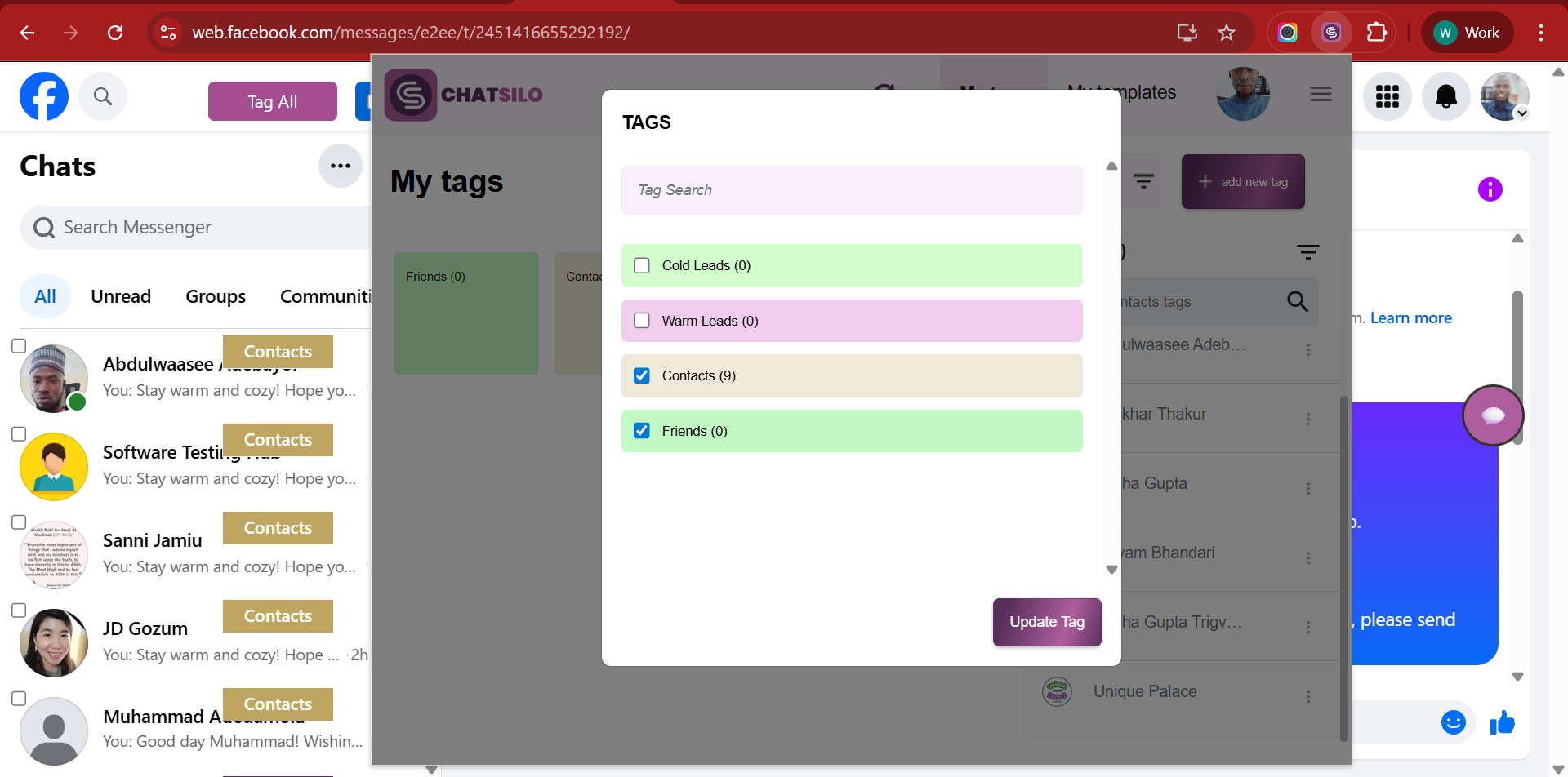Viewport: 1568px width, 777px height.
Task: Open options menu for khar Thakur contact
Action: [x=1307, y=419]
